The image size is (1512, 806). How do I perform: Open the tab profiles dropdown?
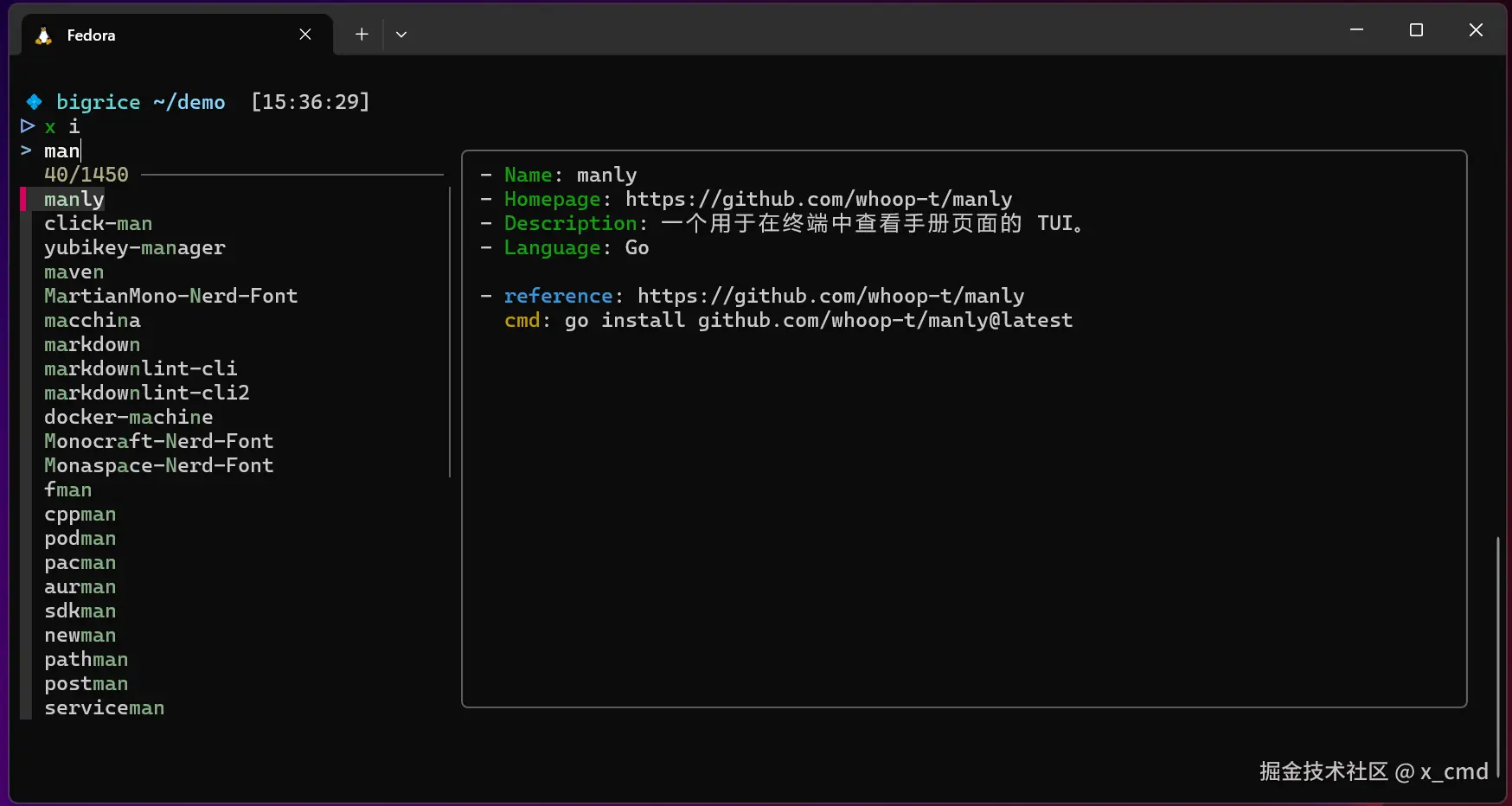coord(401,35)
